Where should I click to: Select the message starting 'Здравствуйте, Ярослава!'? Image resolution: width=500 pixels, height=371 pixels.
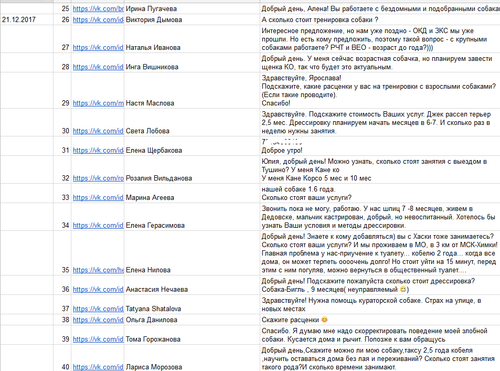tap(380, 90)
